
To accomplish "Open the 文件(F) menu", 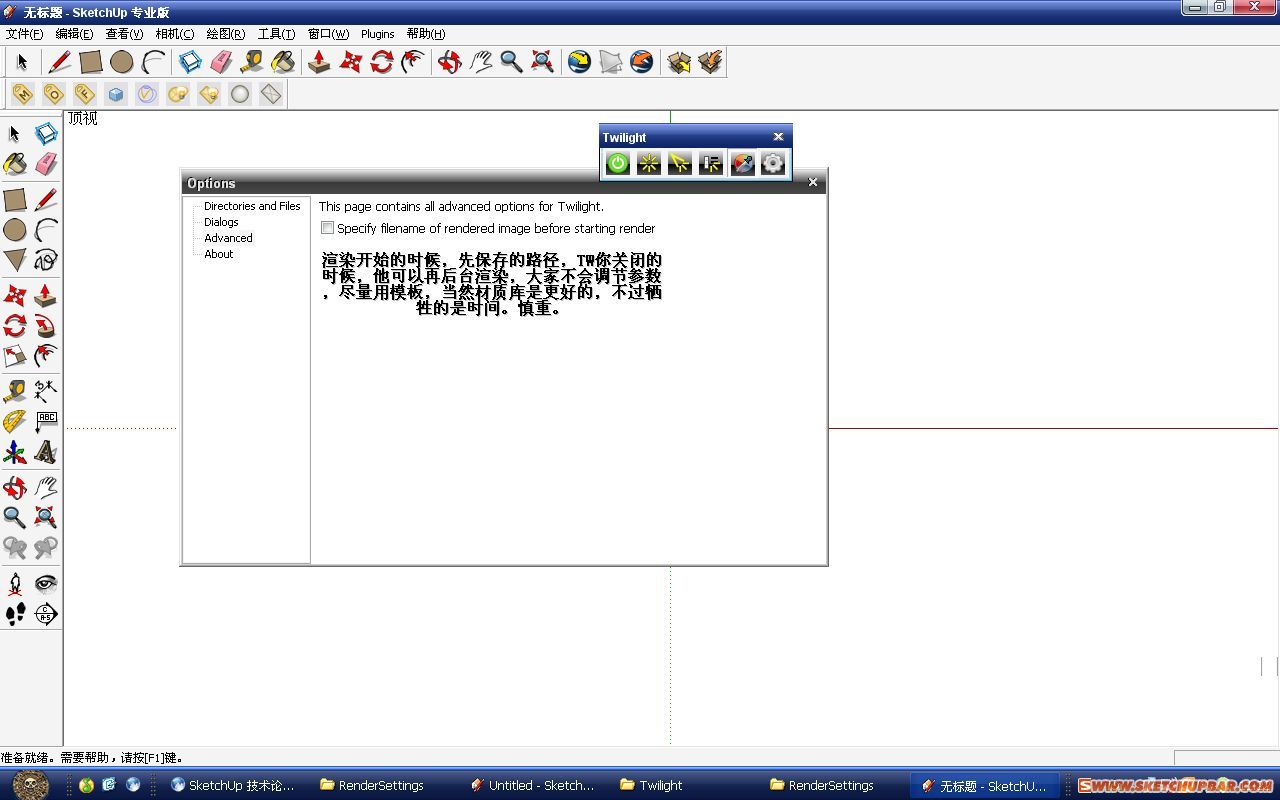I will (x=24, y=34).
